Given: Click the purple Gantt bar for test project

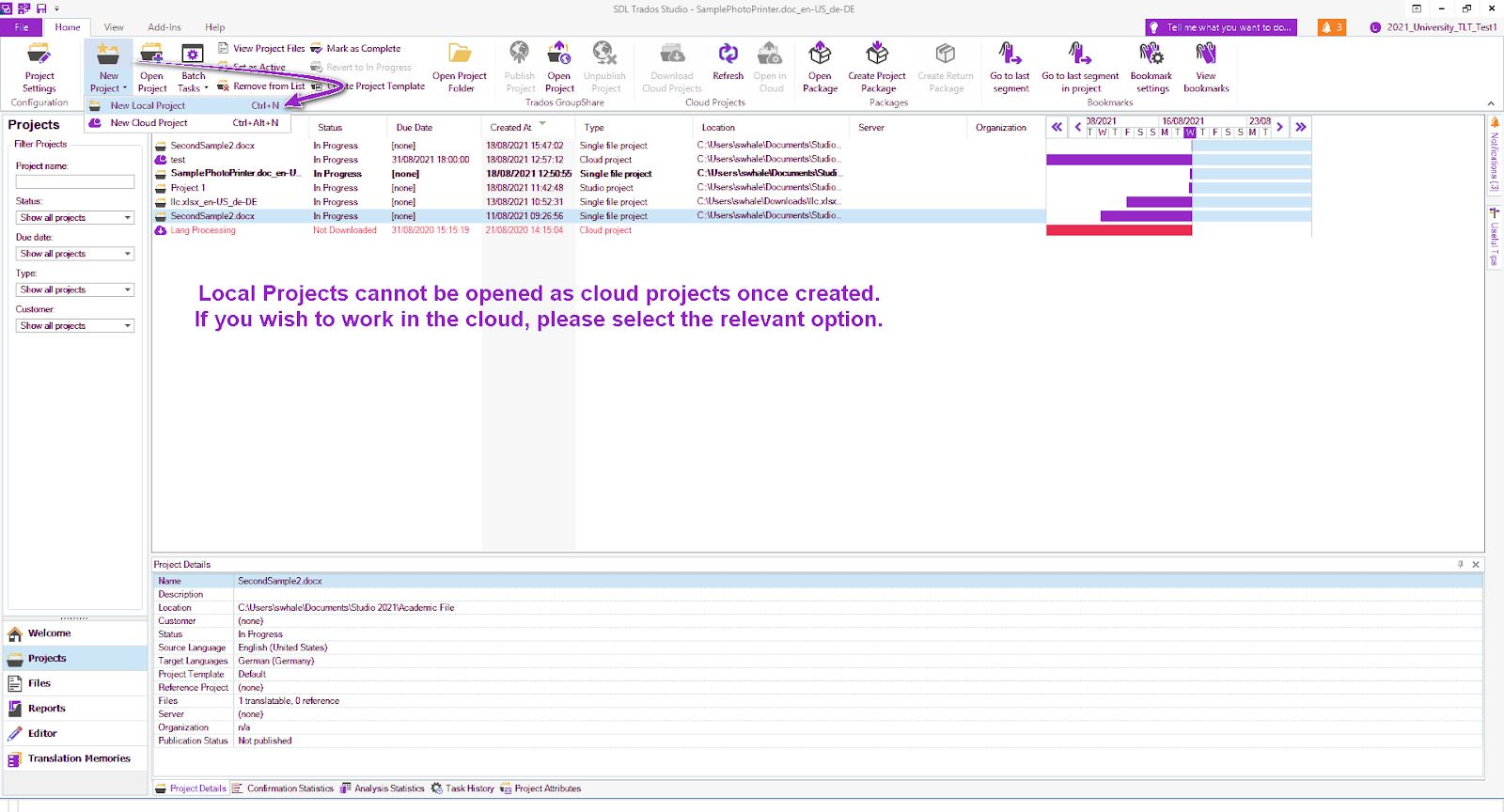Looking at the screenshot, I should click(x=1119, y=160).
